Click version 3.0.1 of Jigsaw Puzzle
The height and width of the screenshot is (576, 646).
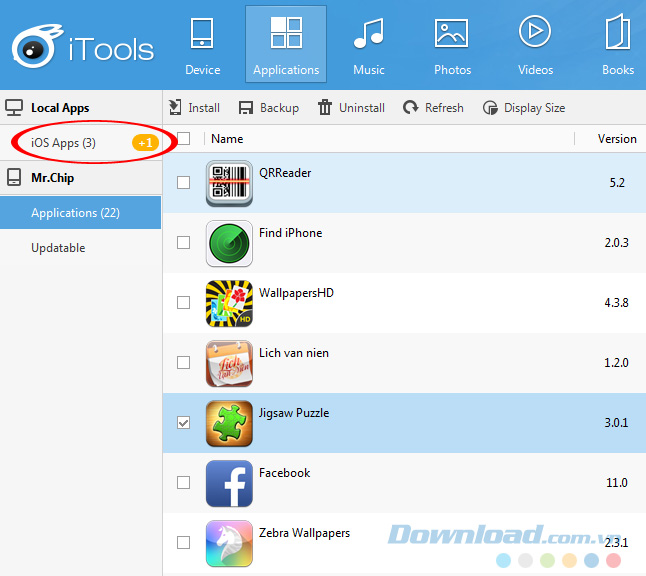point(616,423)
